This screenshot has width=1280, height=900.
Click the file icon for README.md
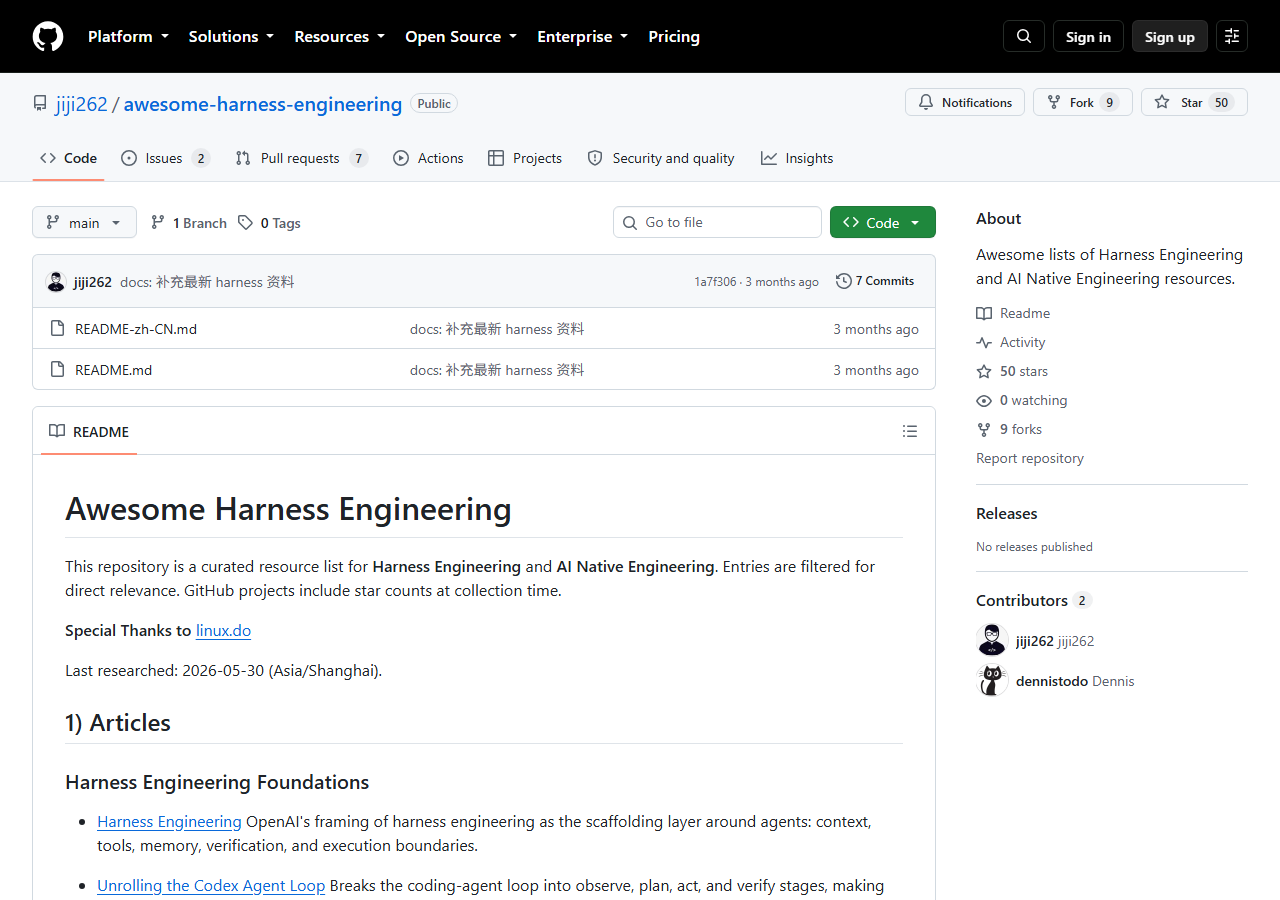pos(58,369)
